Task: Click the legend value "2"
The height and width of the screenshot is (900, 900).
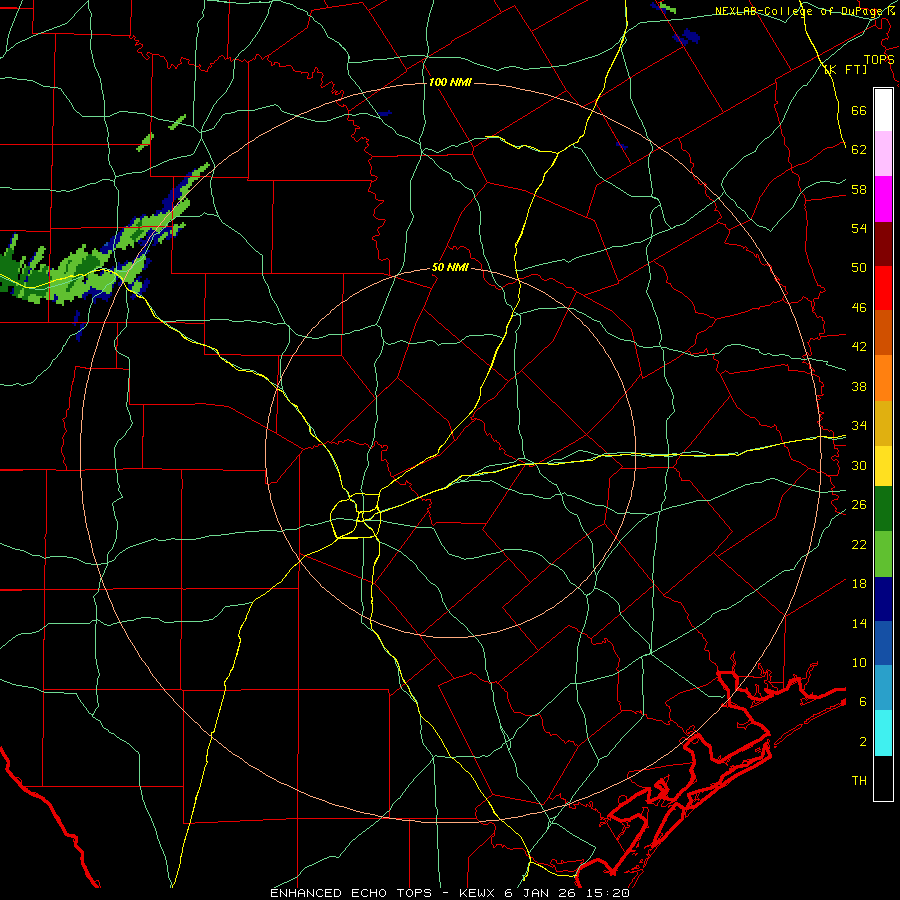Action: pos(863,742)
